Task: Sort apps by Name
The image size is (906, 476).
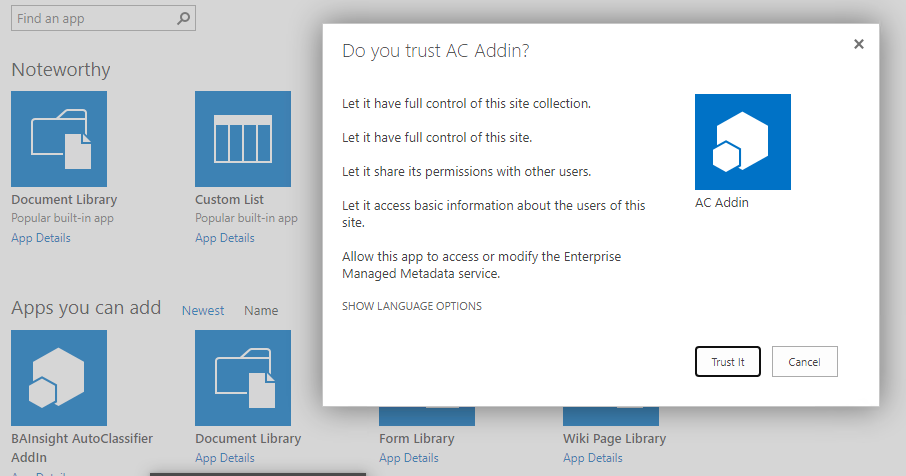Action: coord(261,311)
